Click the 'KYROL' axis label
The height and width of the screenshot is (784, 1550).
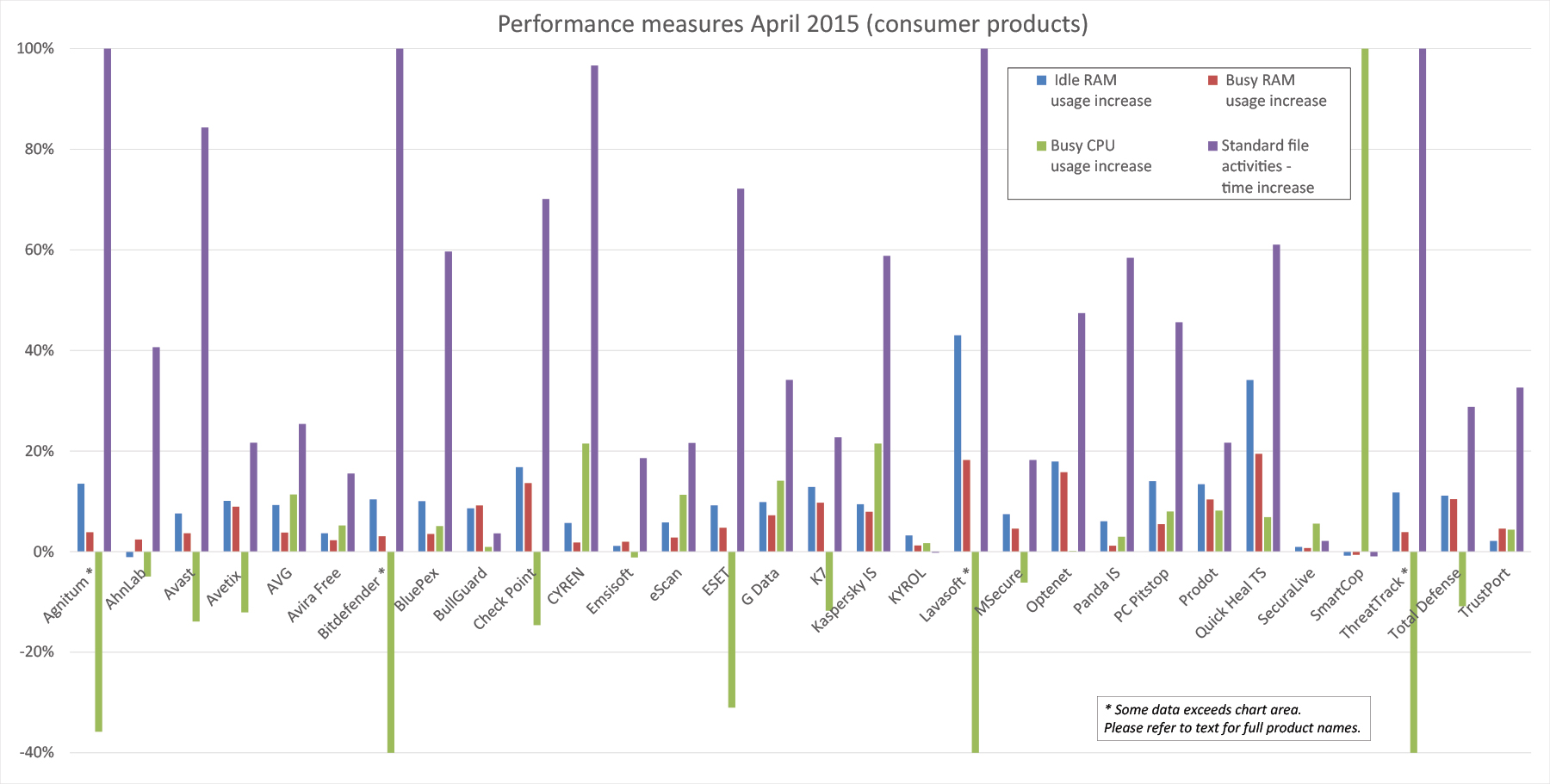[x=908, y=586]
